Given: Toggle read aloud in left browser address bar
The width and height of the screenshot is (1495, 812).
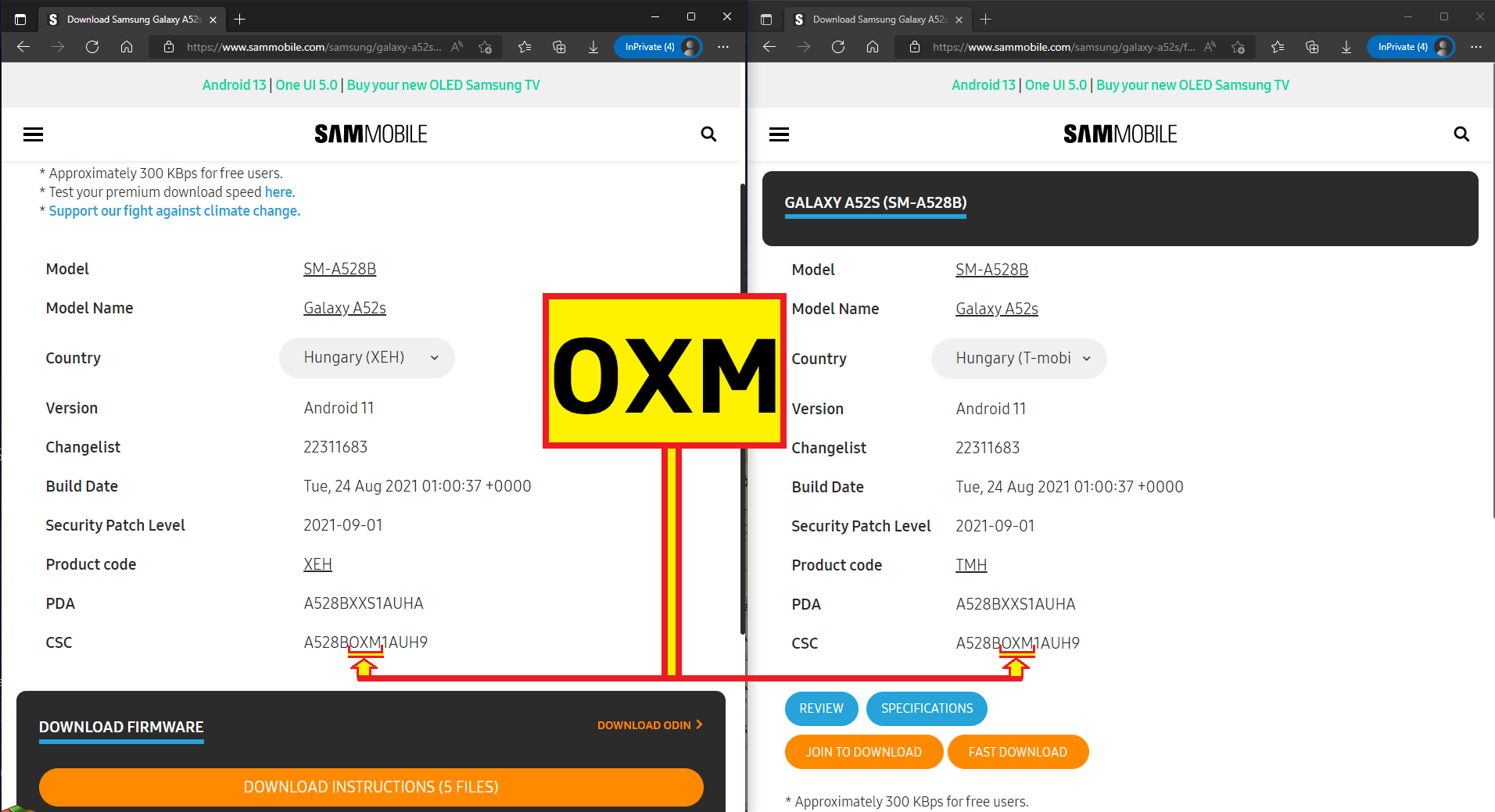Looking at the screenshot, I should tap(457, 47).
